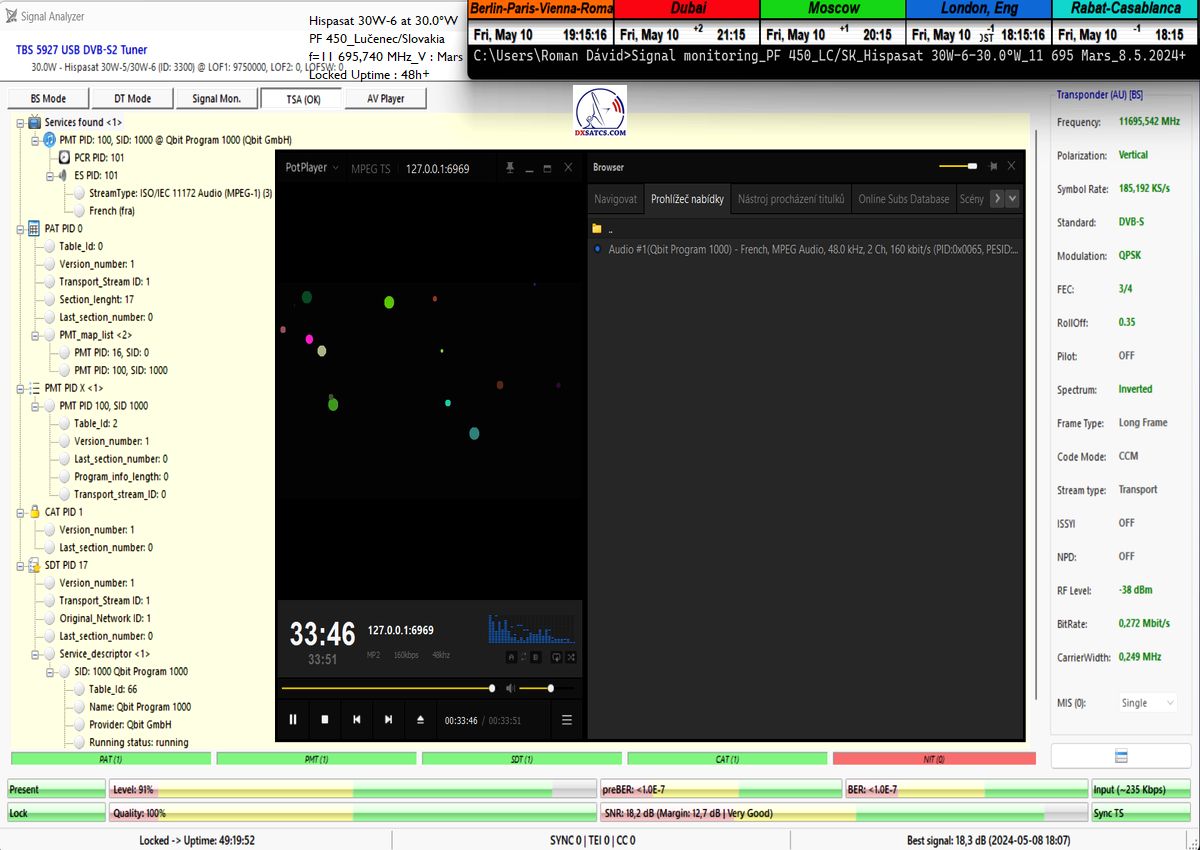Skip to next track in PotPlayer

click(388, 719)
